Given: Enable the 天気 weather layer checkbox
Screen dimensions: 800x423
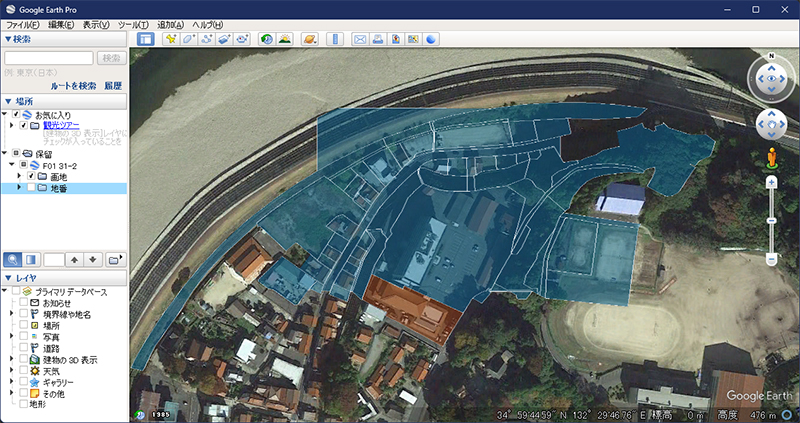Looking at the screenshot, I should coord(23,370).
